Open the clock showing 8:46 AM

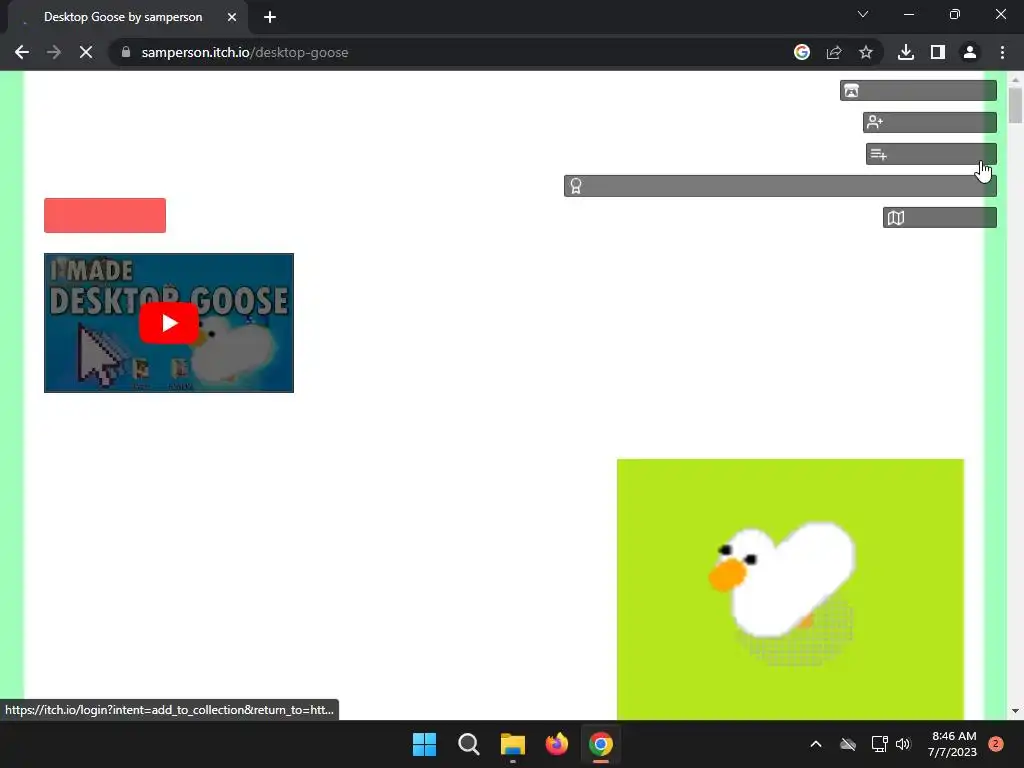point(953,744)
